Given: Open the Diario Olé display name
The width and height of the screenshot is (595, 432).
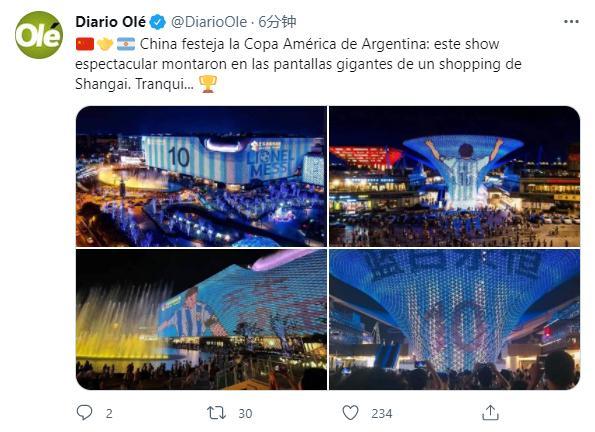Looking at the screenshot, I should click(110, 22).
